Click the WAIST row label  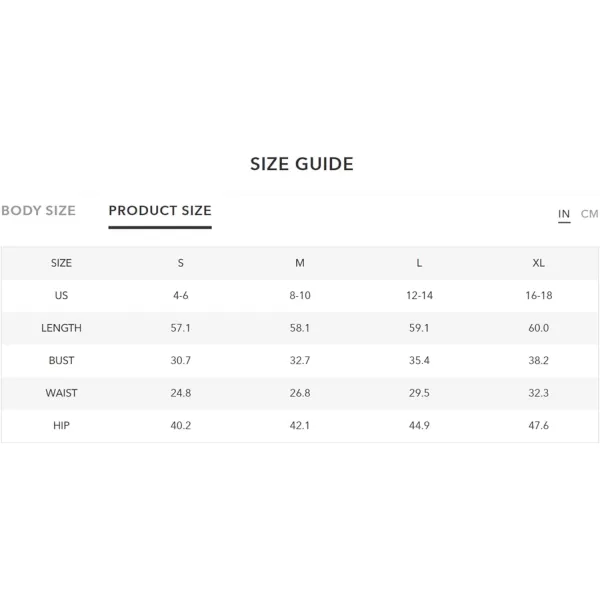(61, 393)
